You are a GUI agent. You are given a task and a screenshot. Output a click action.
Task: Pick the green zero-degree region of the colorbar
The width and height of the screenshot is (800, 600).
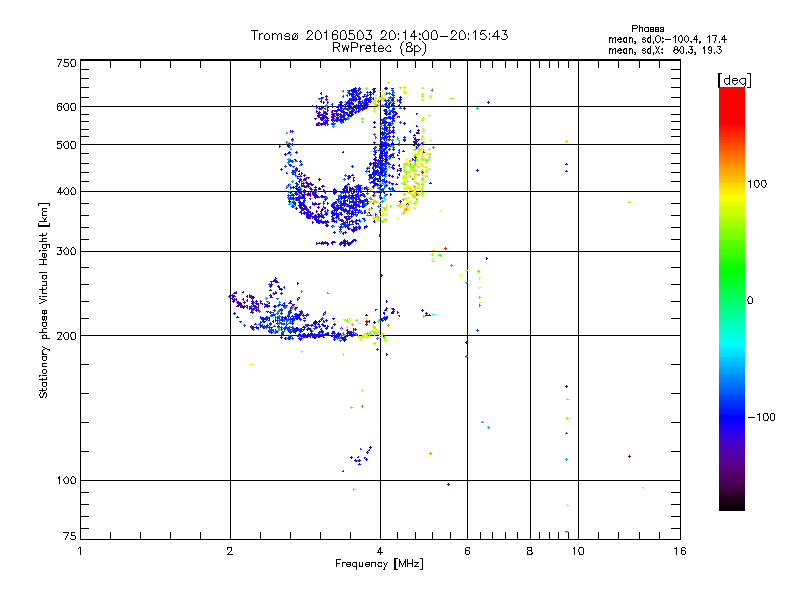click(732, 300)
